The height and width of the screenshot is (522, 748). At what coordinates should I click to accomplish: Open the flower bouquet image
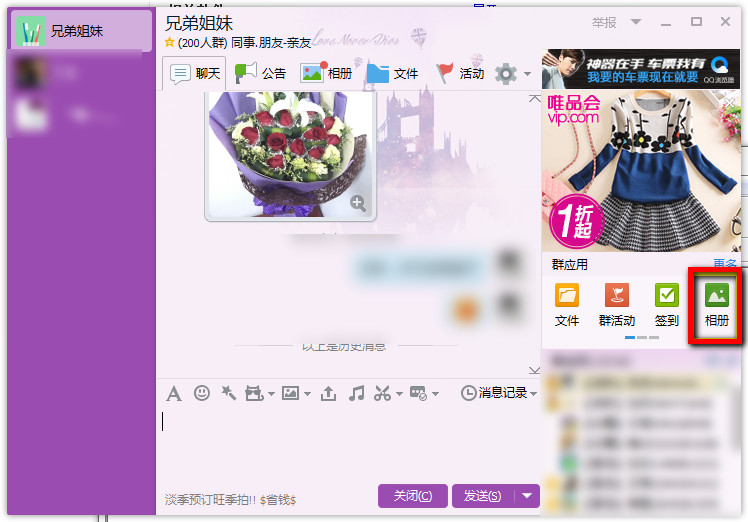290,156
